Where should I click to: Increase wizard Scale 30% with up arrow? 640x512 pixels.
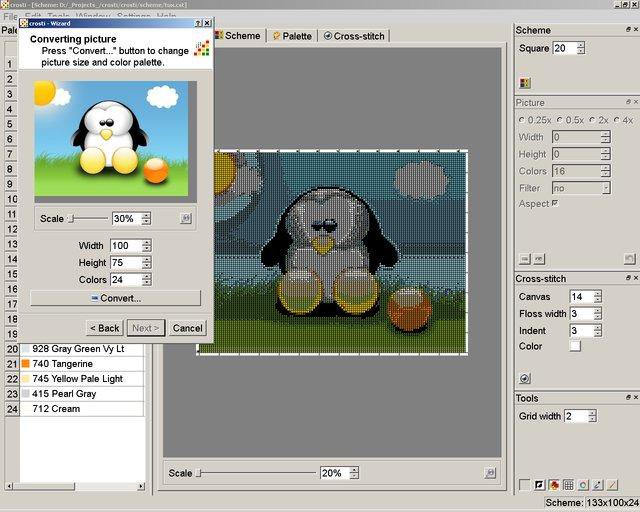[146, 215]
